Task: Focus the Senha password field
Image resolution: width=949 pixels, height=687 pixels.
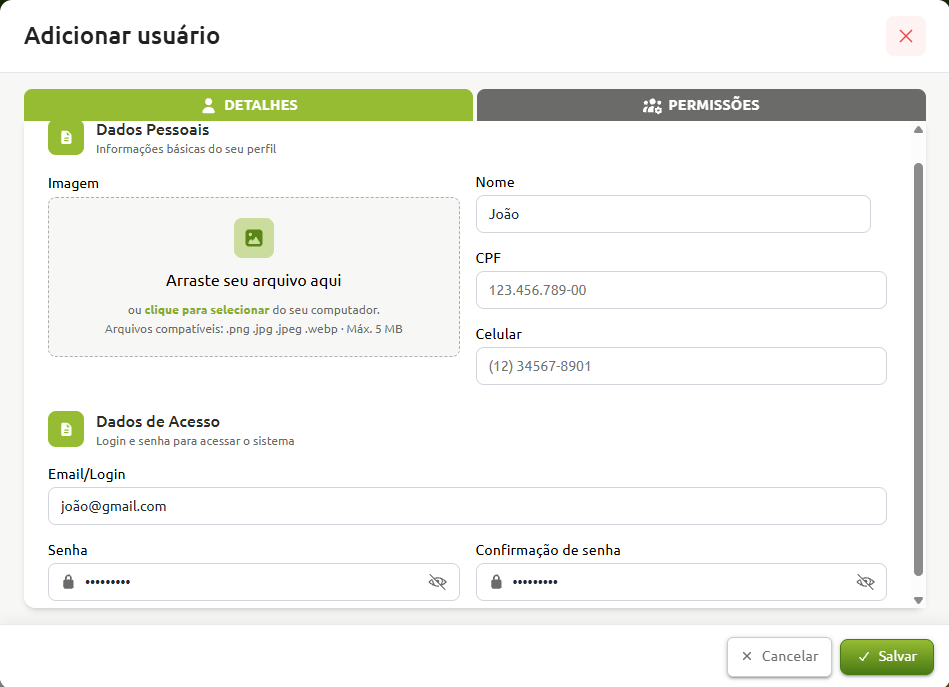Action: click(254, 582)
